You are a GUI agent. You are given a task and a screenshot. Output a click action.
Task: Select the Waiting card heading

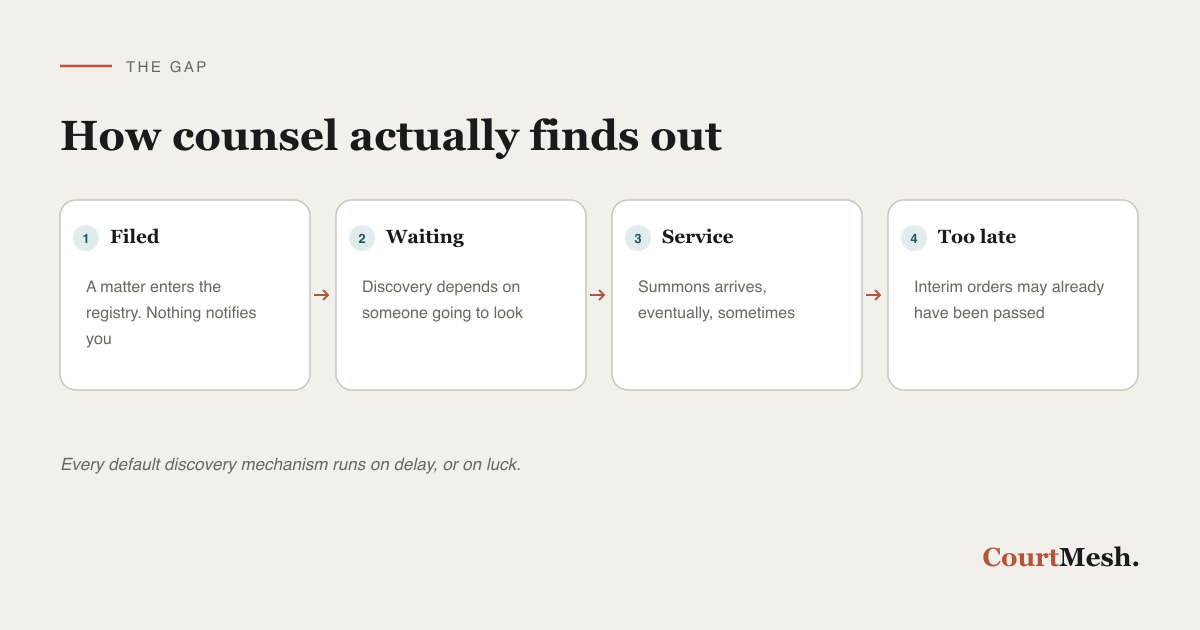[425, 237]
